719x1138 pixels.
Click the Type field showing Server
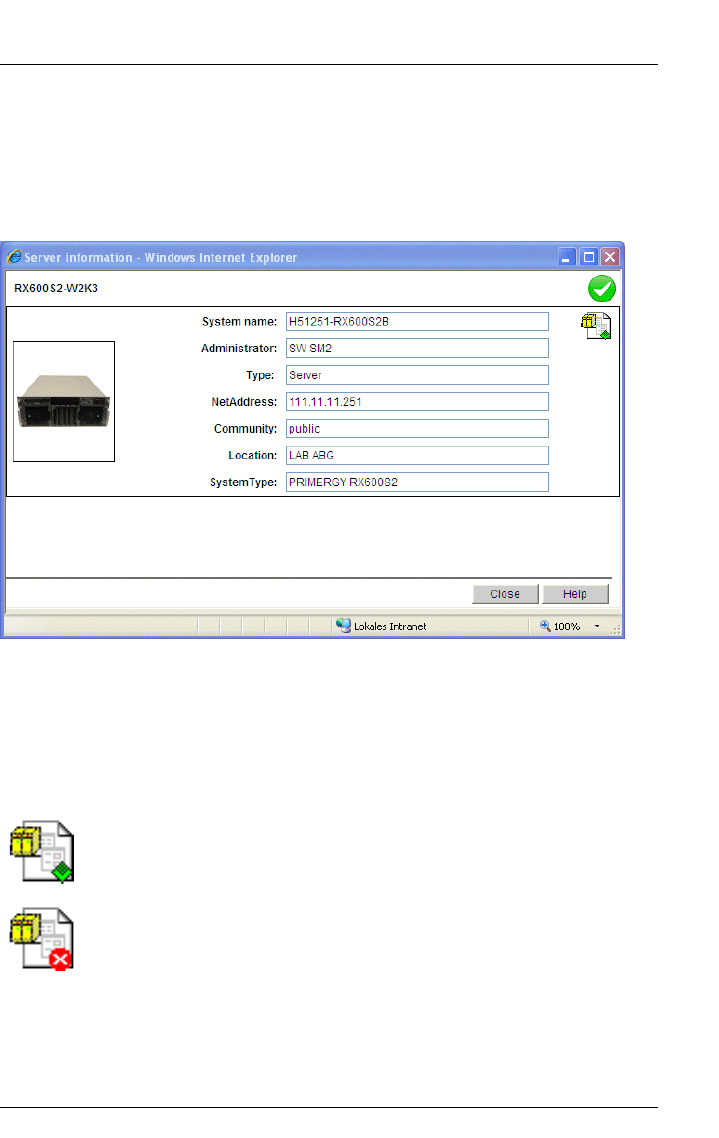point(417,375)
